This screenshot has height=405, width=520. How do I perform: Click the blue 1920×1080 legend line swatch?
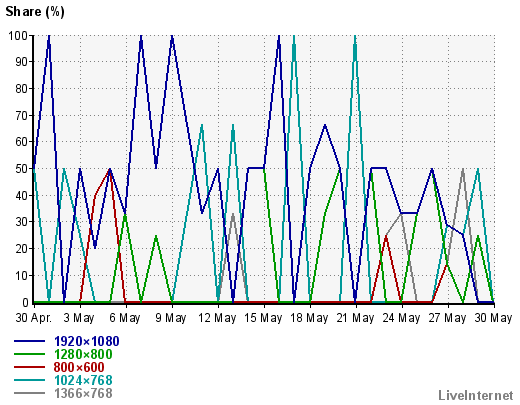pyautogui.click(x=29, y=341)
